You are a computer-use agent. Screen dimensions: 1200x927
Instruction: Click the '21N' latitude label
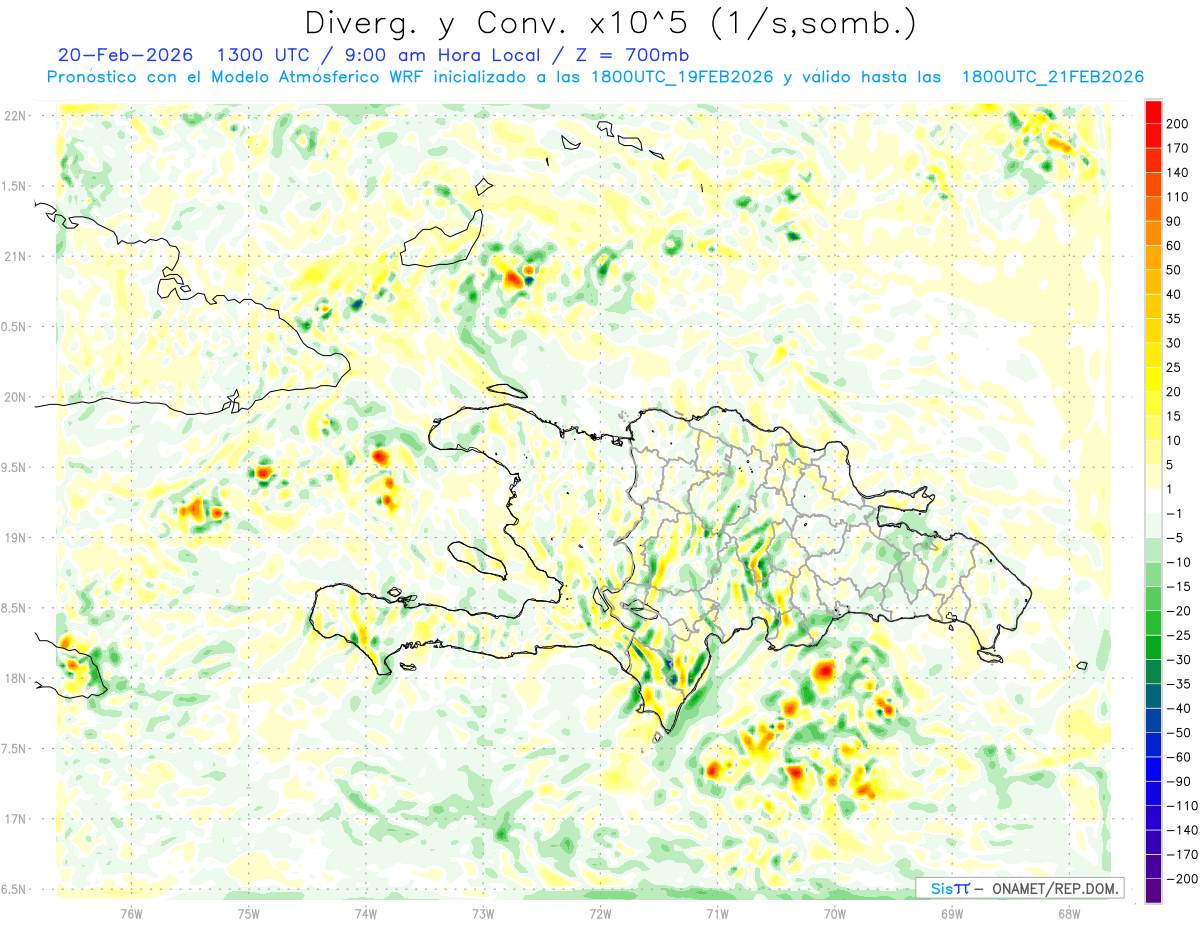14,256
